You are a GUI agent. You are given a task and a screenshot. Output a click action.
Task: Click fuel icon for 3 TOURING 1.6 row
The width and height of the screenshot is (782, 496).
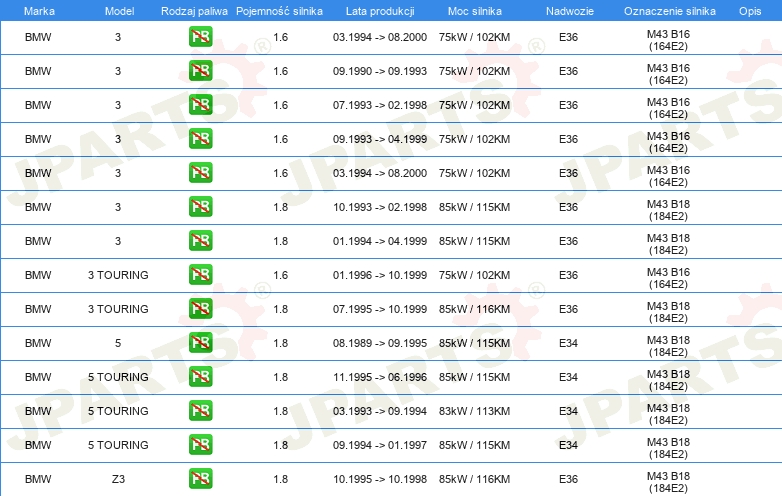point(200,275)
